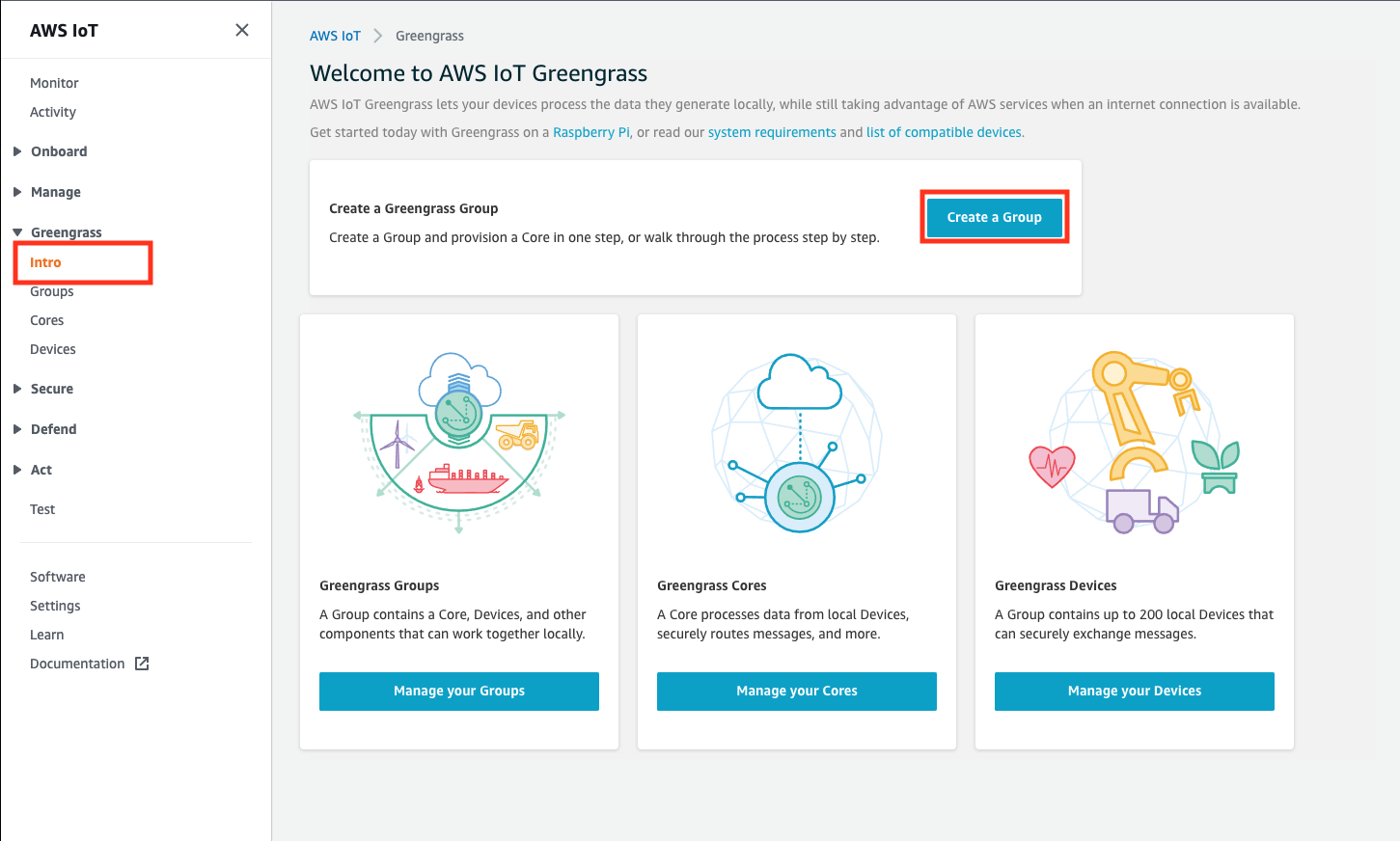Expand the Secure section arrow

(17, 389)
